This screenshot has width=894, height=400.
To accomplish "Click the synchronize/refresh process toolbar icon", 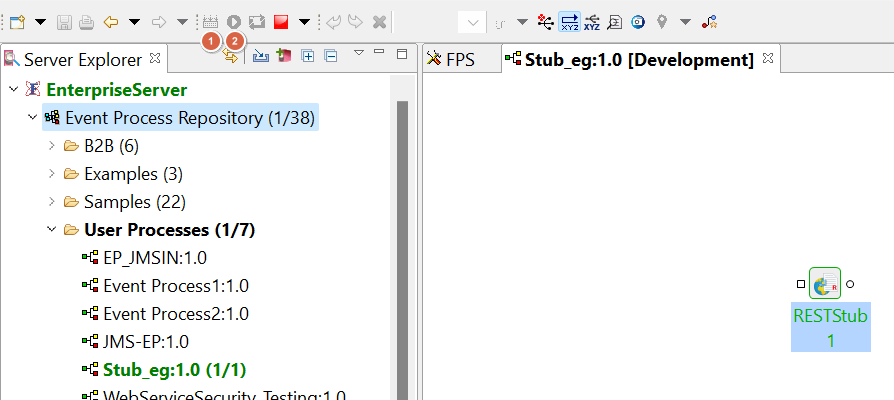I will click(x=257, y=21).
